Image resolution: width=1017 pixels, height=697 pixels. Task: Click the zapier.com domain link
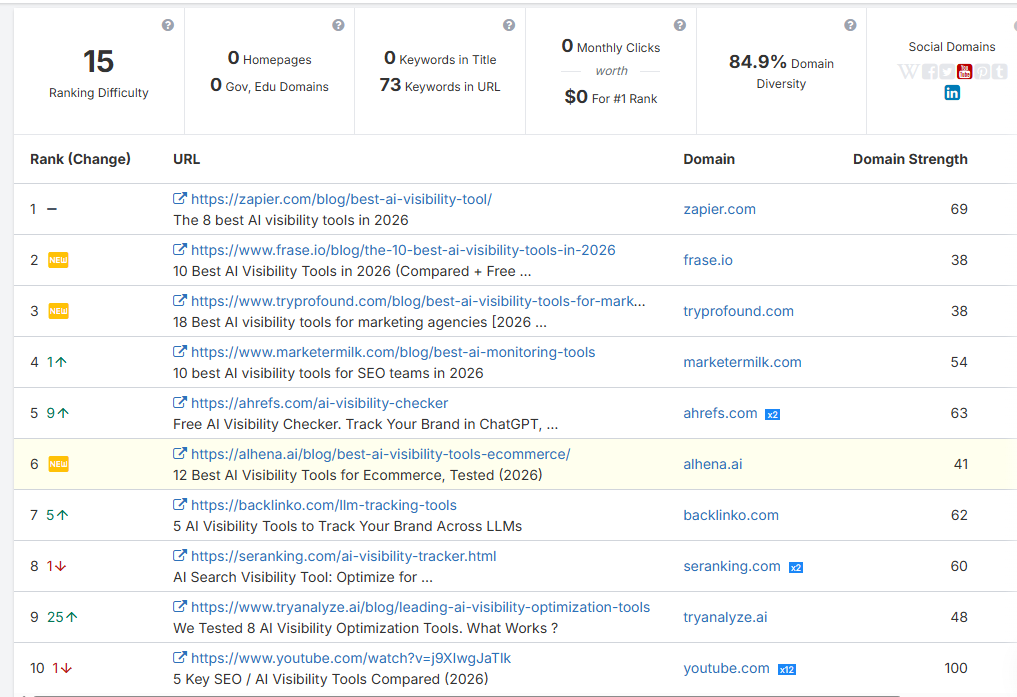pyautogui.click(x=719, y=209)
